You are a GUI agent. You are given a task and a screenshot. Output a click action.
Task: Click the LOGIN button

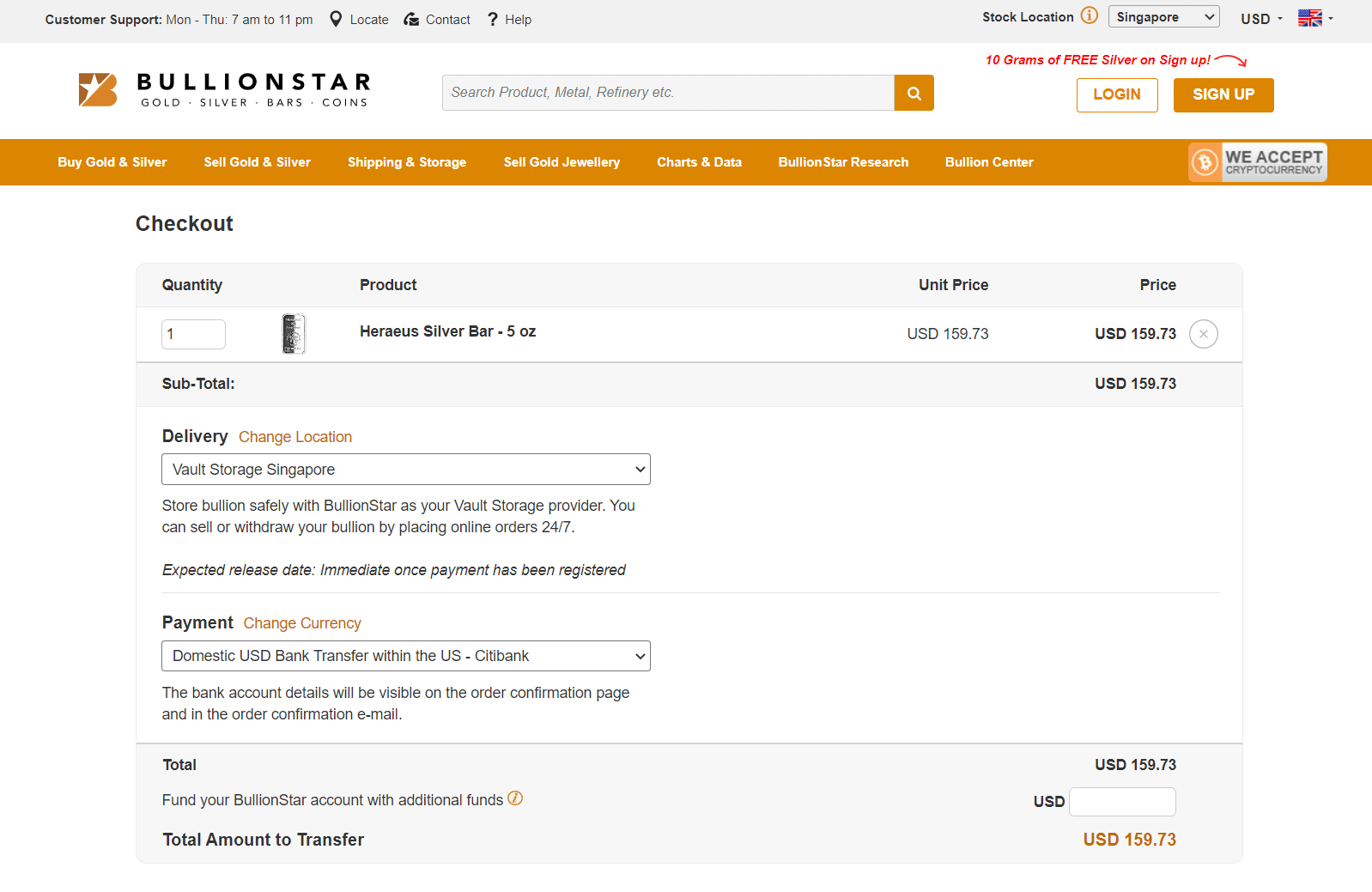[x=1117, y=95]
